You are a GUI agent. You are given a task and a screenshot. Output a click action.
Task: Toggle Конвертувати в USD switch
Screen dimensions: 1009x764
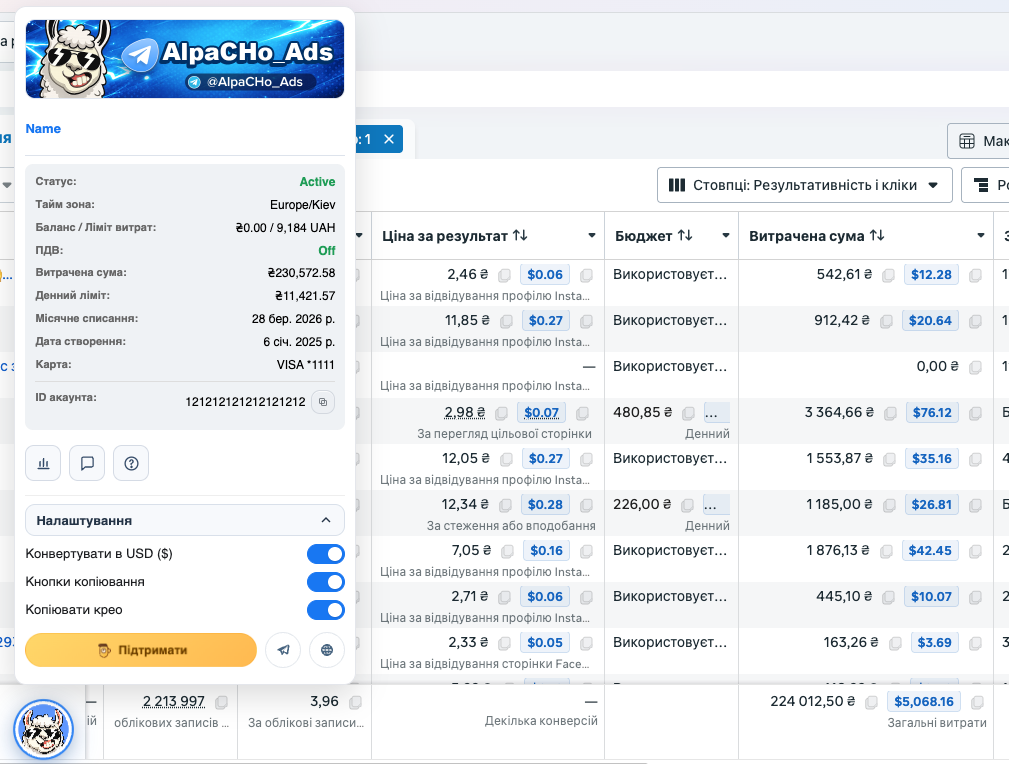click(325, 554)
